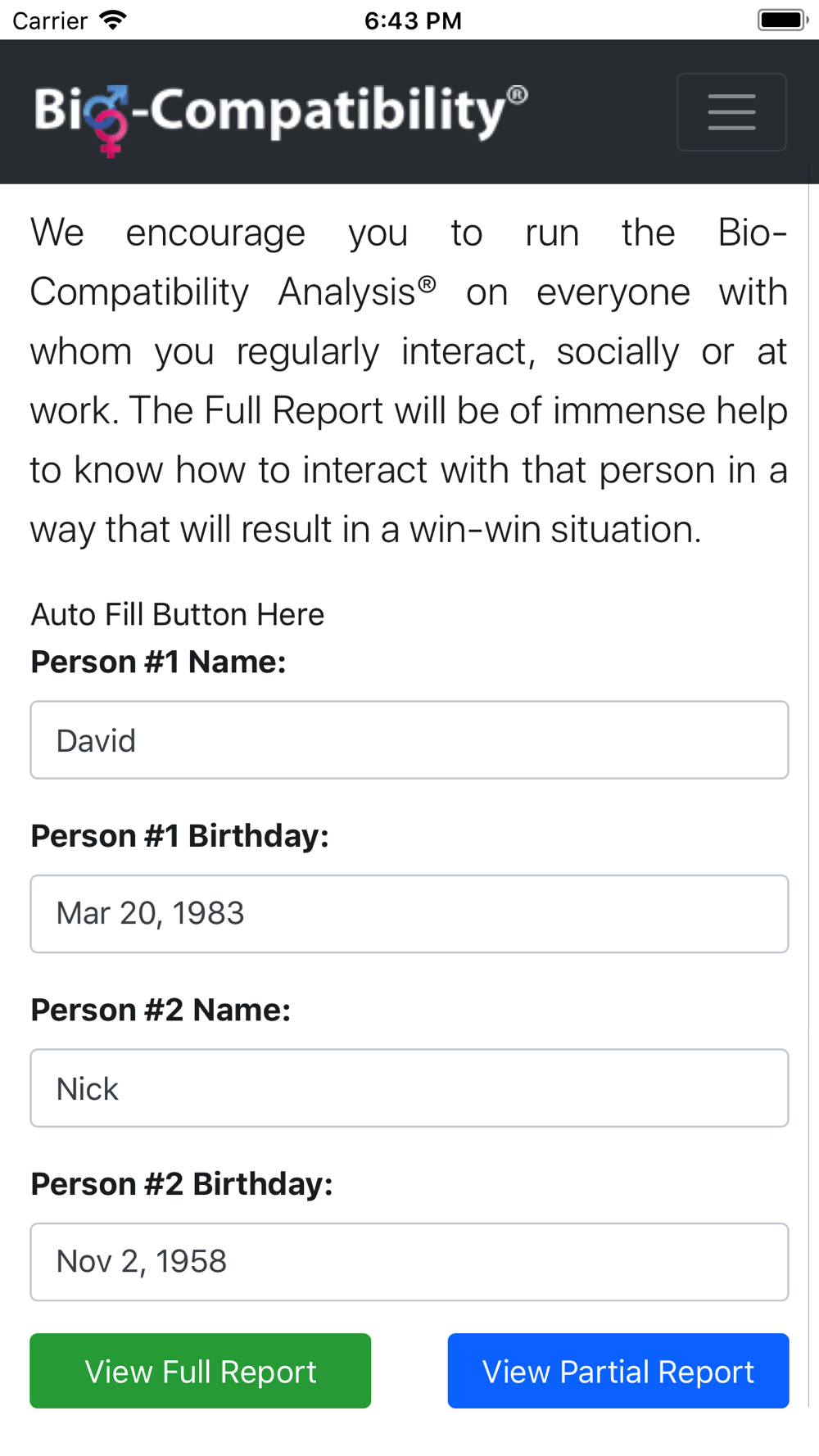Click the green View Full Report button

[201, 1371]
